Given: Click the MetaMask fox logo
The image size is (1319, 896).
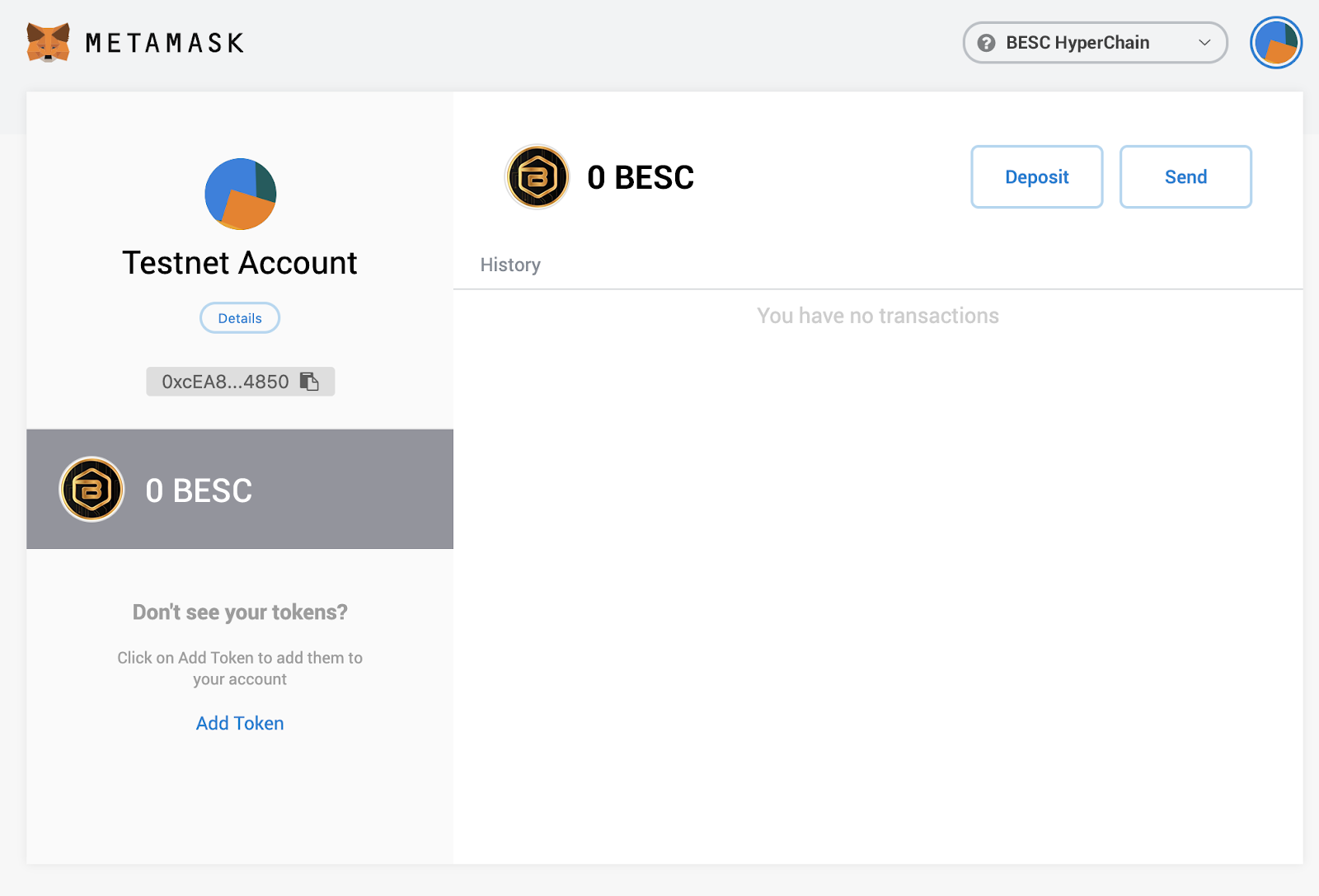Looking at the screenshot, I should pos(48,42).
